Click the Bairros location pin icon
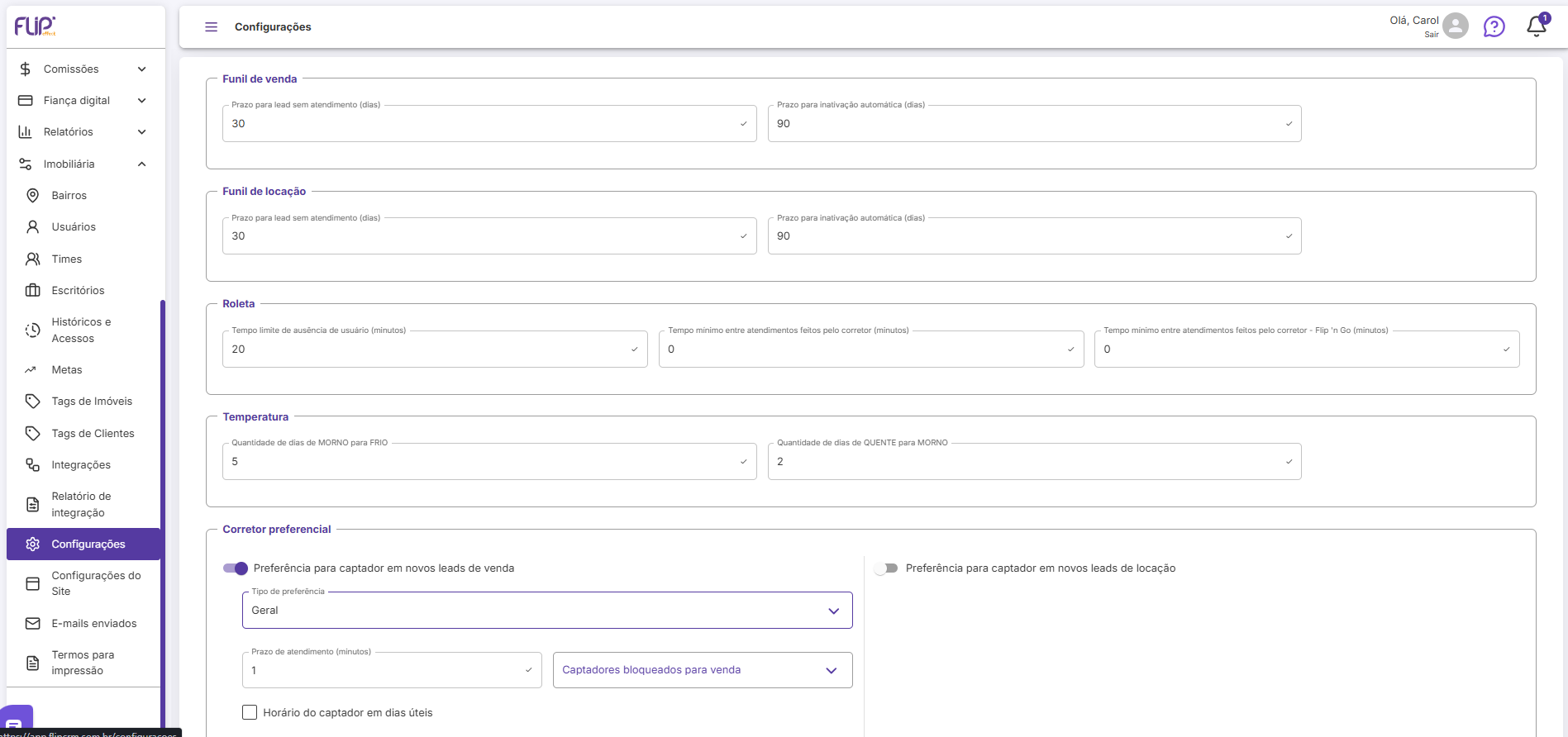Screen dimensions: 1568x737 coord(33,196)
